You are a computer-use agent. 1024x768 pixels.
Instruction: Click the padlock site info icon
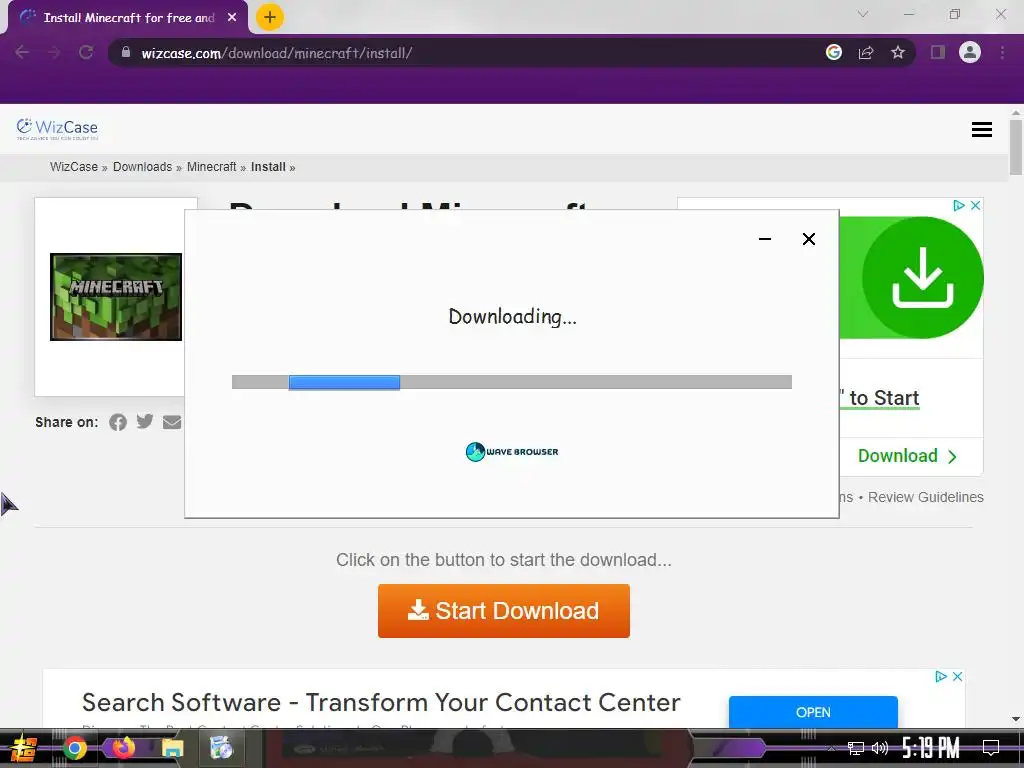click(x=126, y=52)
